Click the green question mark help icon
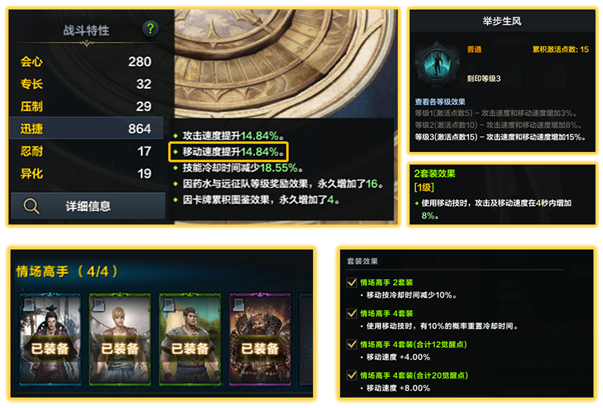 coord(150,28)
